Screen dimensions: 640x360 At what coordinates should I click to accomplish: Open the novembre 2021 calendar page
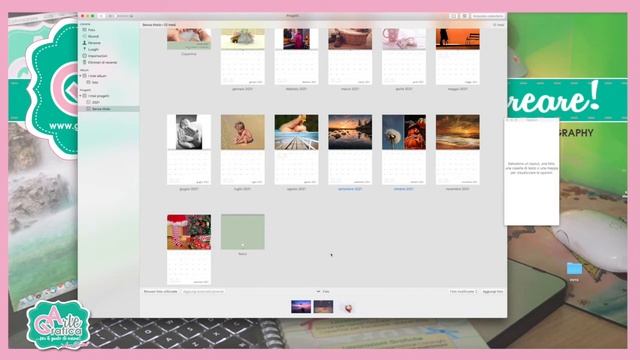pos(458,149)
